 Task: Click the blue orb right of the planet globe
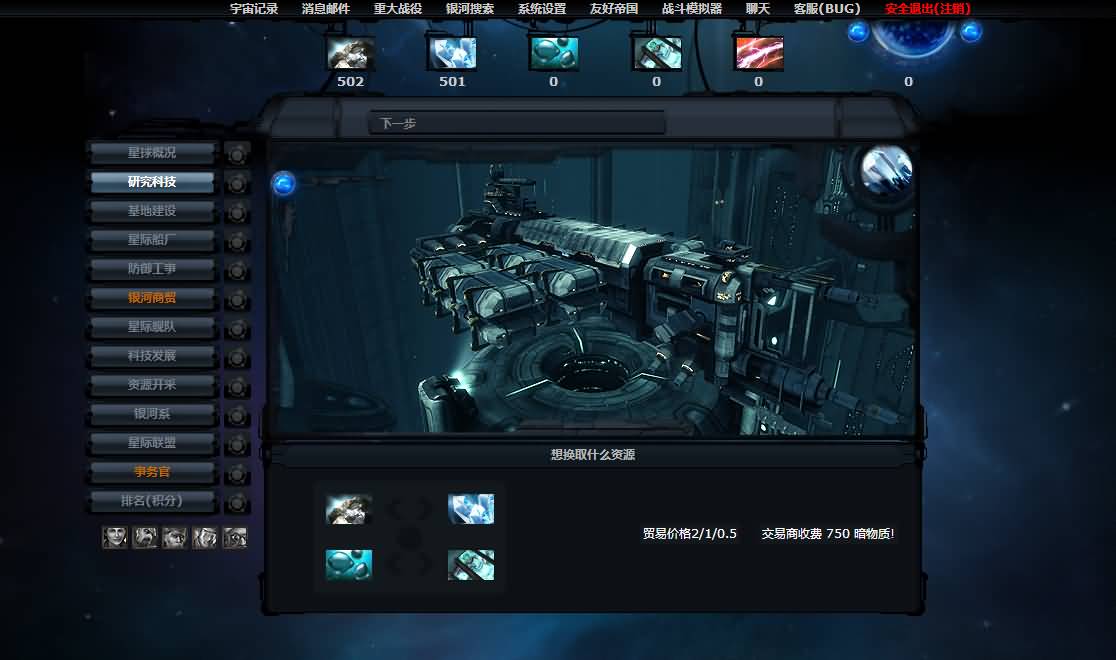pos(971,32)
